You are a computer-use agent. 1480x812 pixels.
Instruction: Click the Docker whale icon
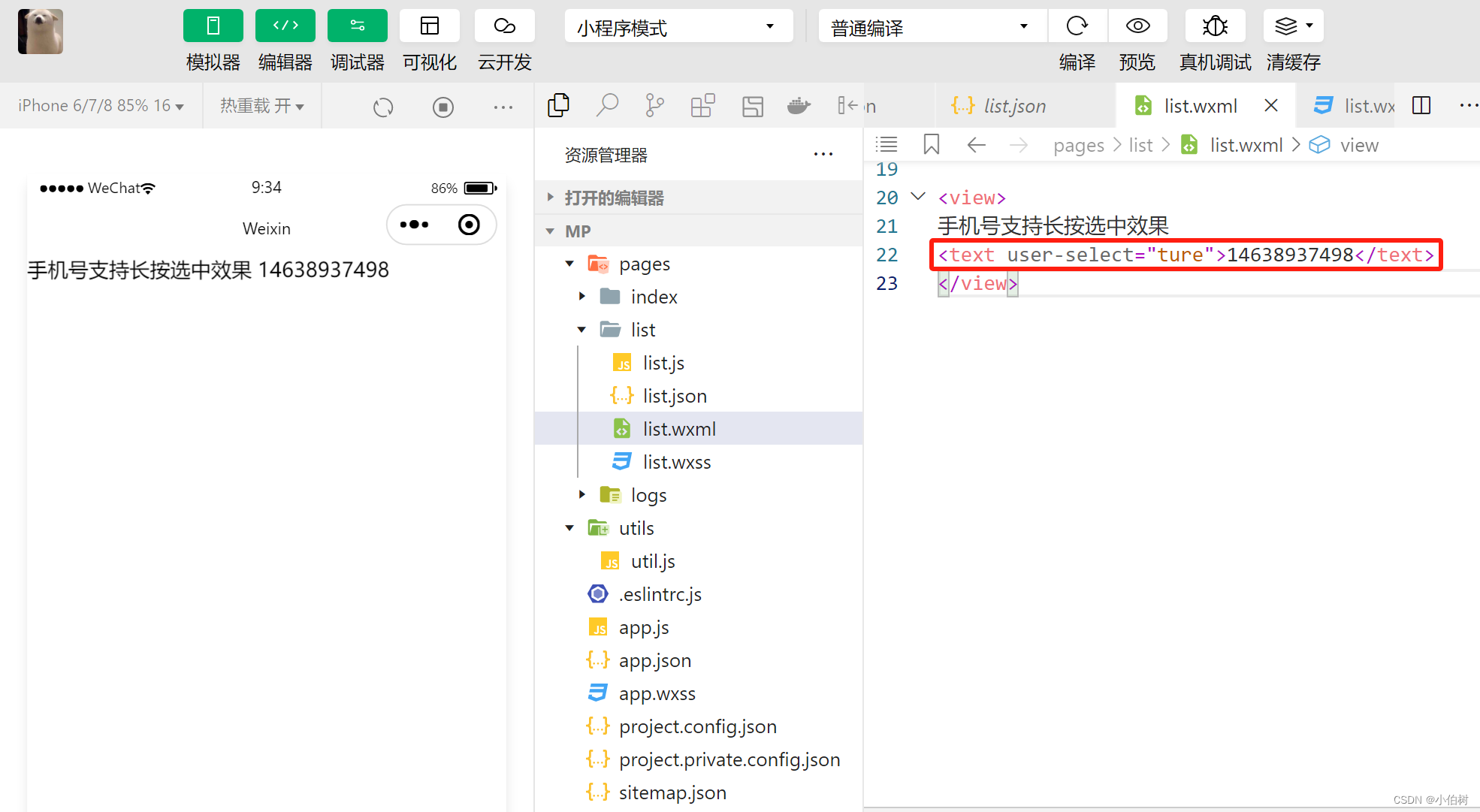[799, 106]
